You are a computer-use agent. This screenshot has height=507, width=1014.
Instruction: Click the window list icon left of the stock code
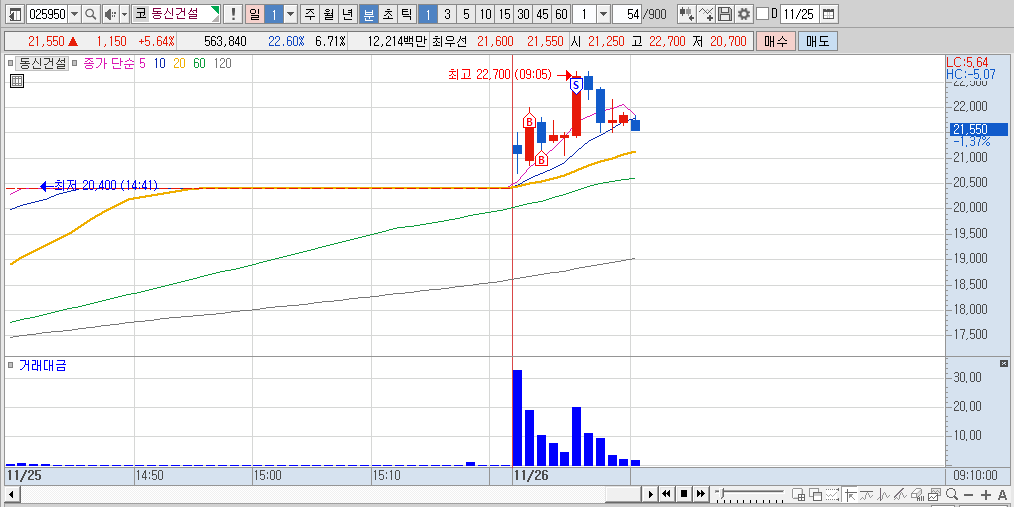coord(16,14)
